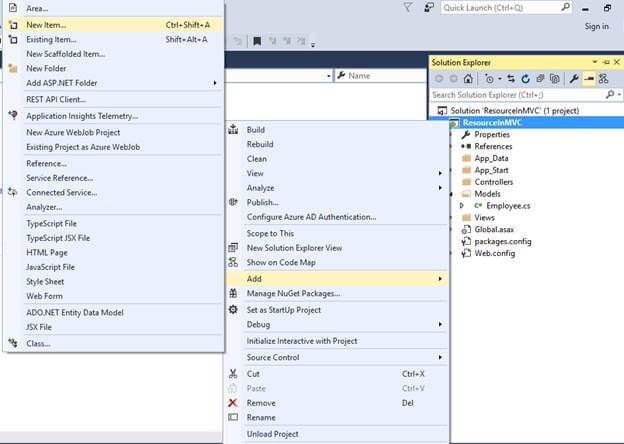624x444 pixels.
Task: Click the feedback icon beside Quick Launch
Action: [x=428, y=7]
